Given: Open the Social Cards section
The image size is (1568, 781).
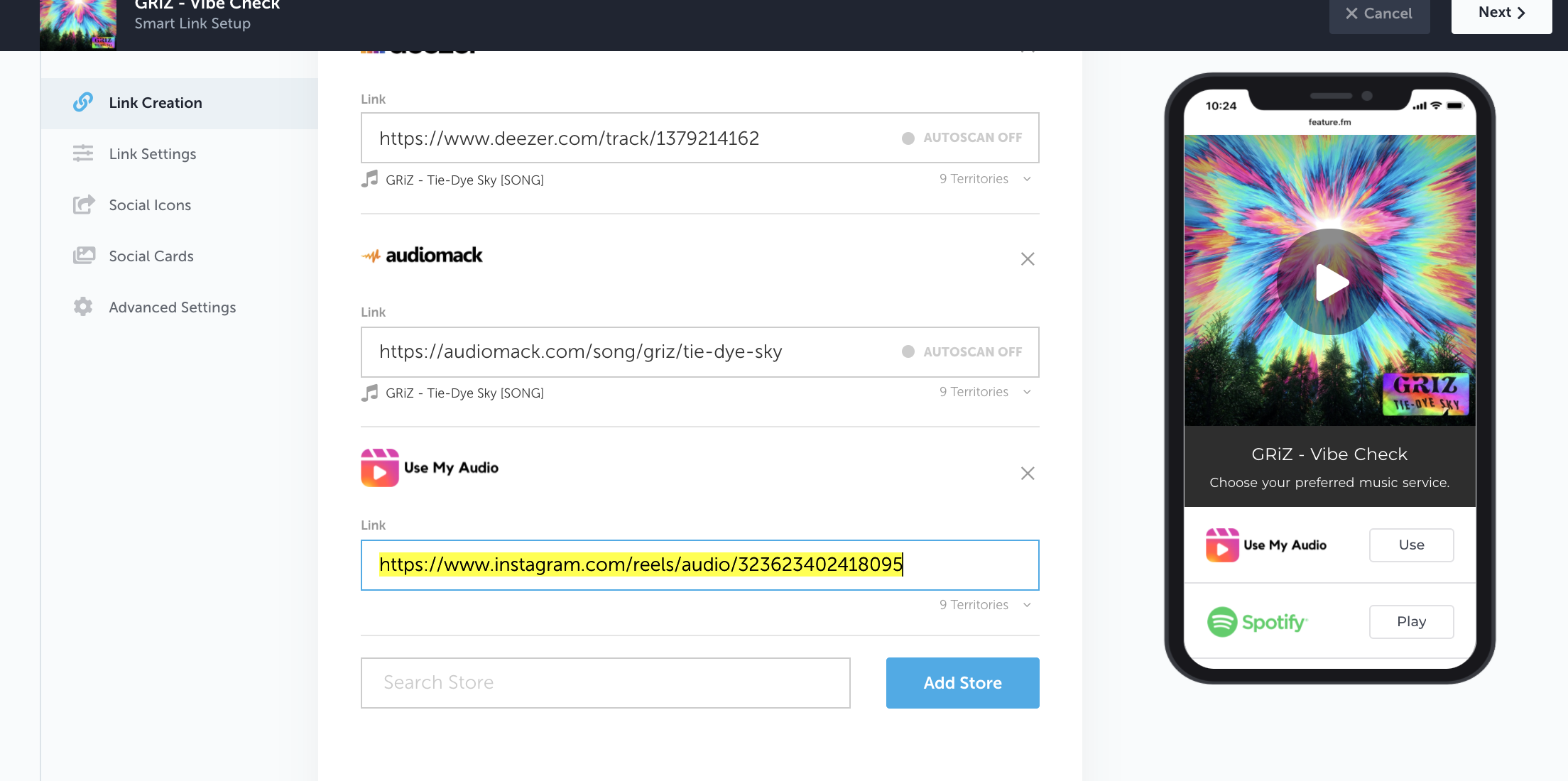Looking at the screenshot, I should click(179, 256).
